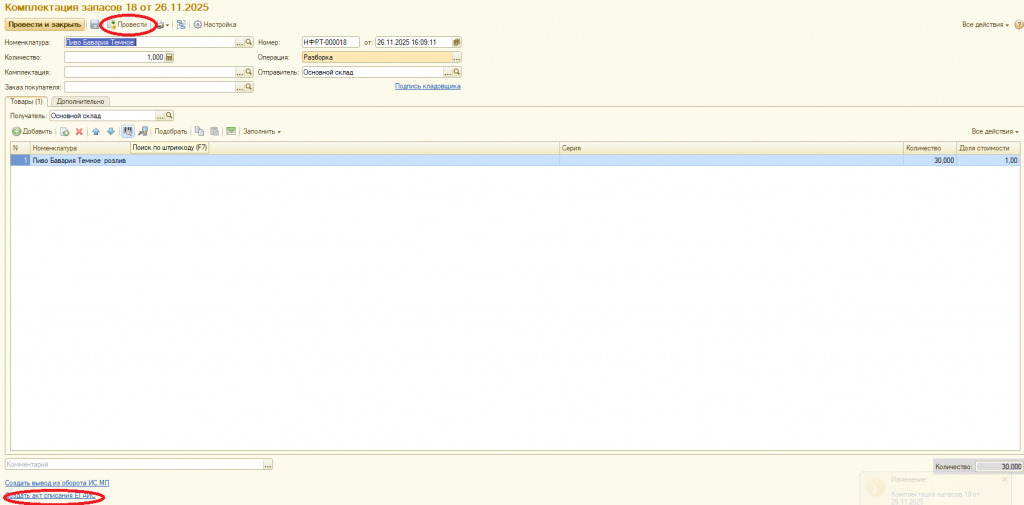Click the paste rows from clipboard icon

(214, 131)
